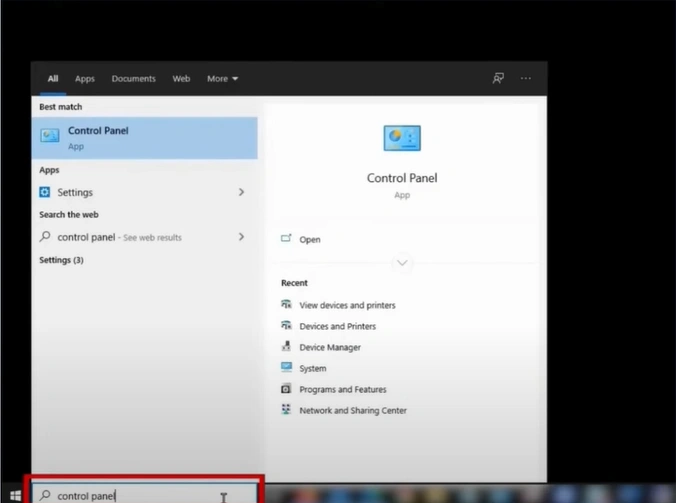The height and width of the screenshot is (503, 676).
Task: Expand the Settings app result arrow
Action: pos(241,192)
